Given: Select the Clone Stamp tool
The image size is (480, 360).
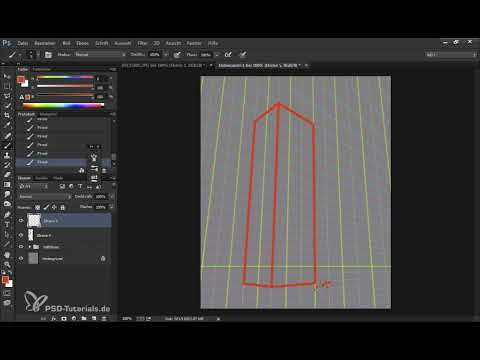Looking at the screenshot, I should [7, 155].
